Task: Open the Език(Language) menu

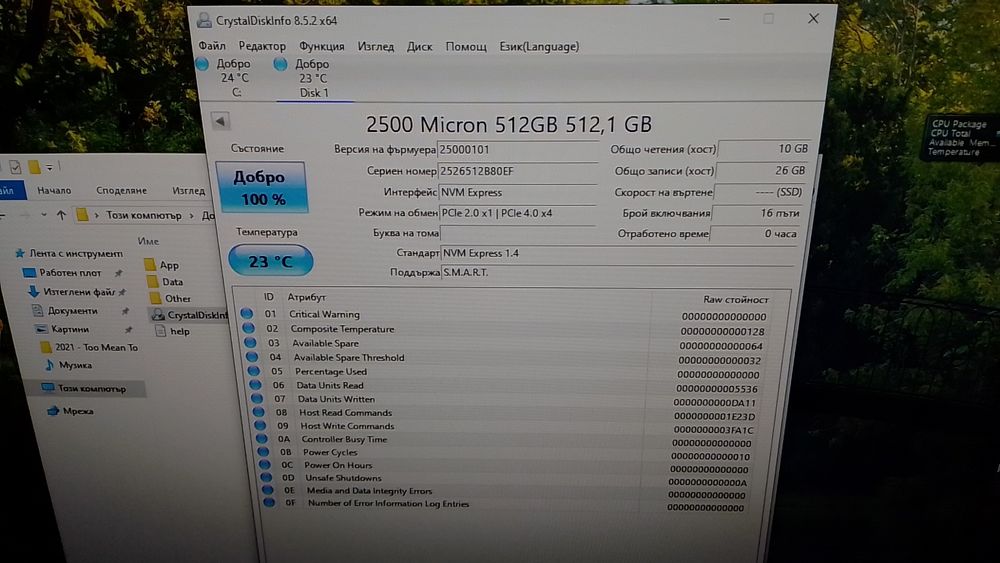Action: (539, 47)
